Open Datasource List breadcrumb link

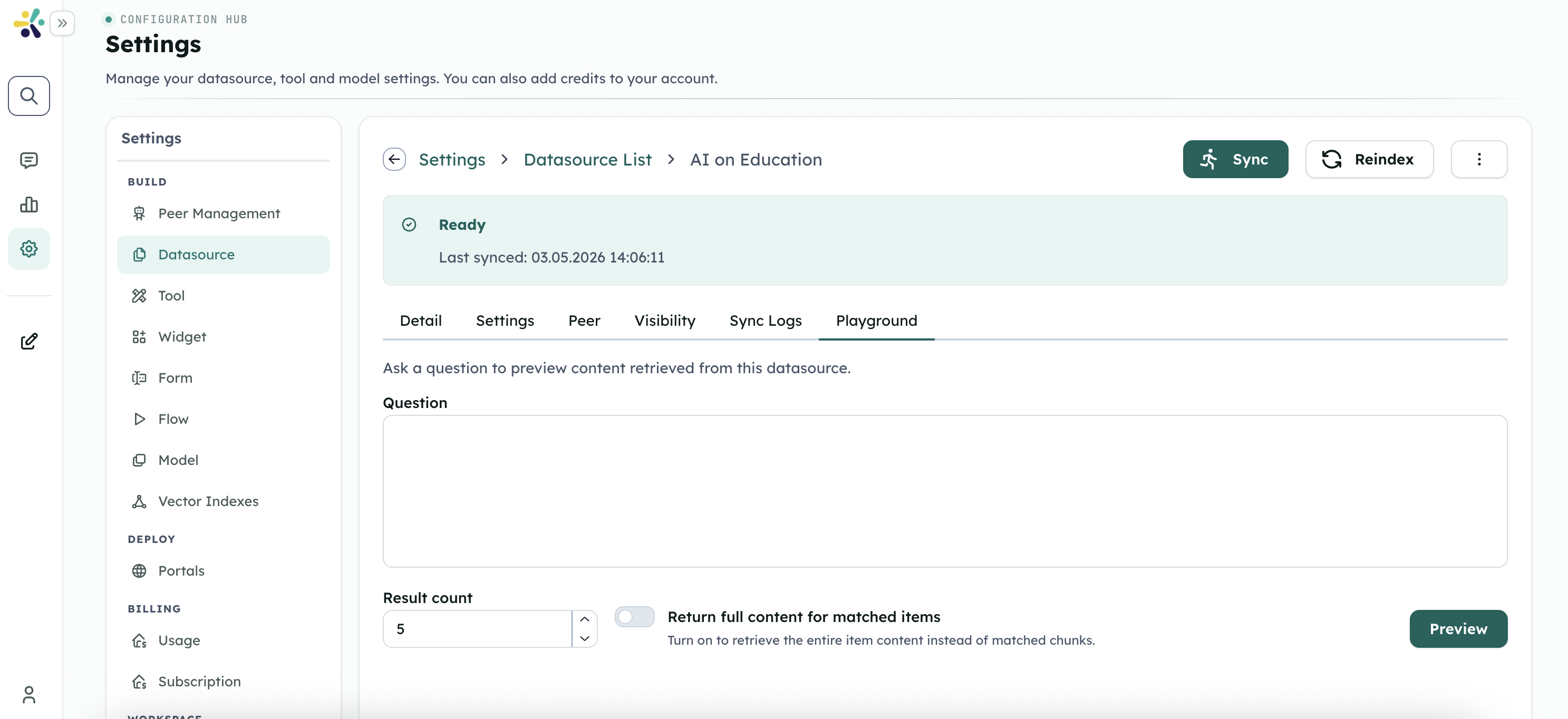(587, 160)
